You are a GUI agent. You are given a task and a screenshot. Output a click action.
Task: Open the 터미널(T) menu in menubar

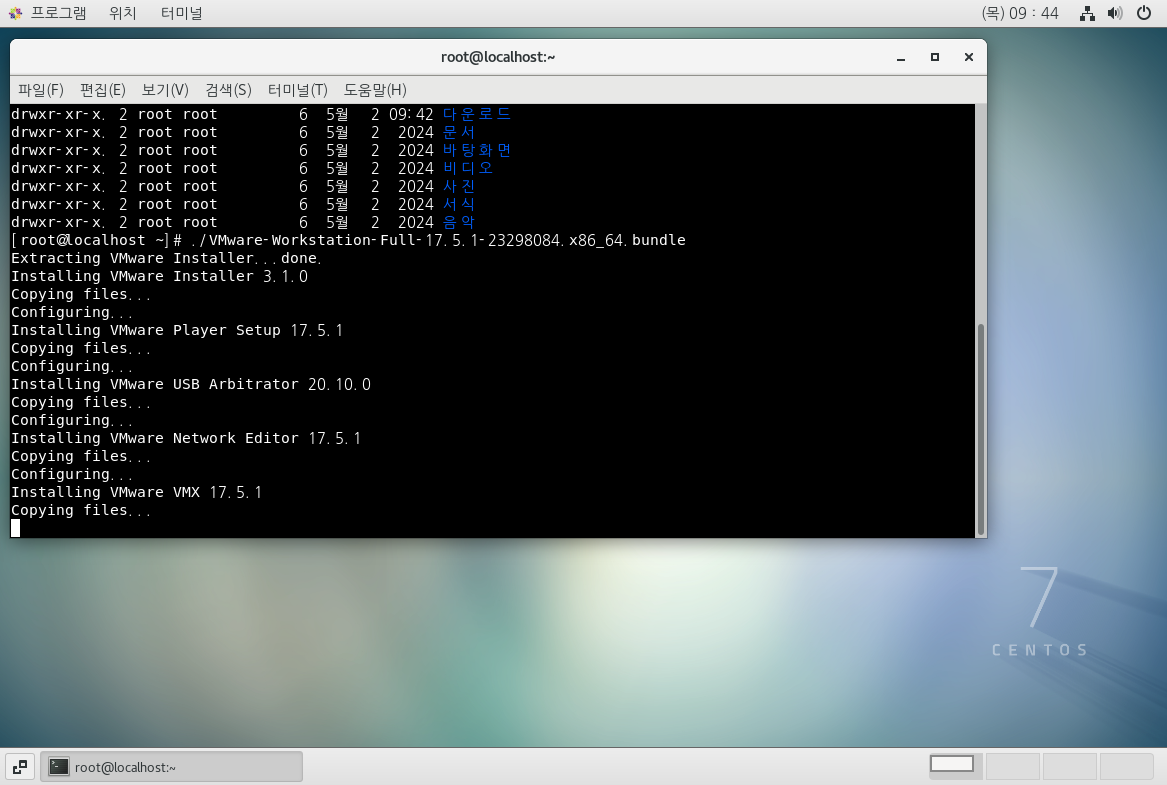click(x=298, y=90)
